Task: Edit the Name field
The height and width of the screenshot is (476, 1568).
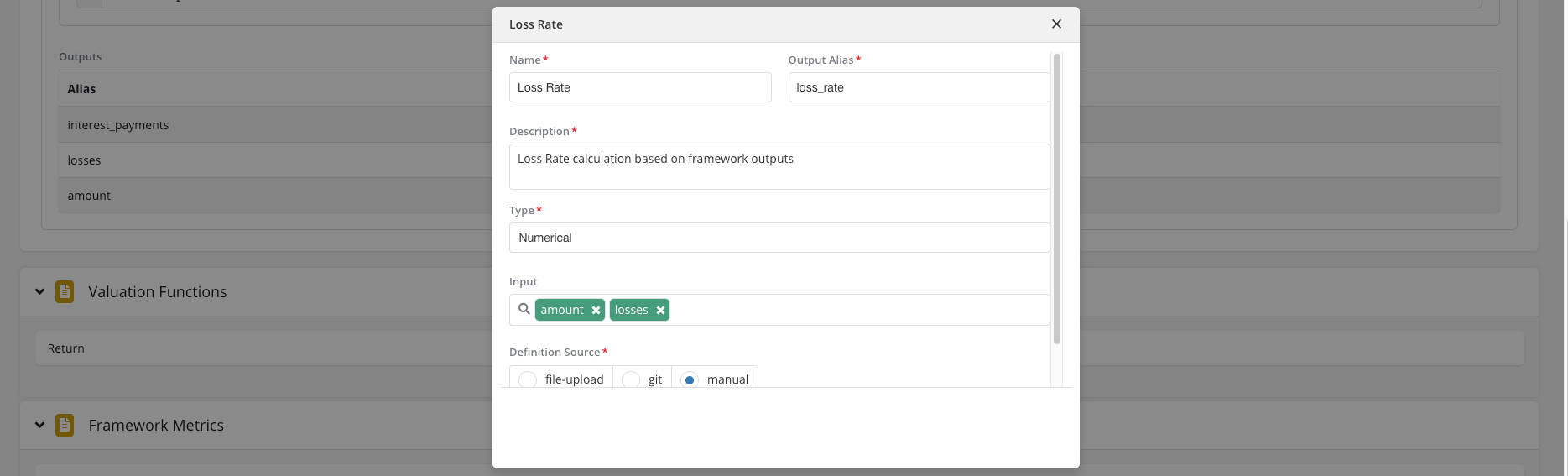Action: pos(639,87)
